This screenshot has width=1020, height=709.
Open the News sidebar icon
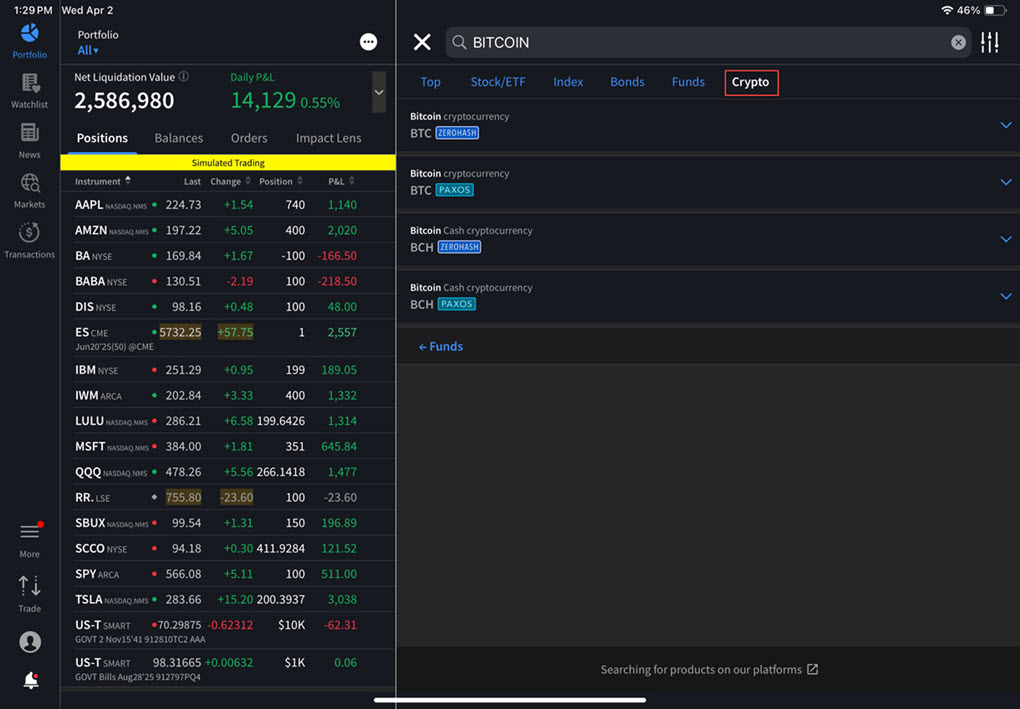[29, 139]
